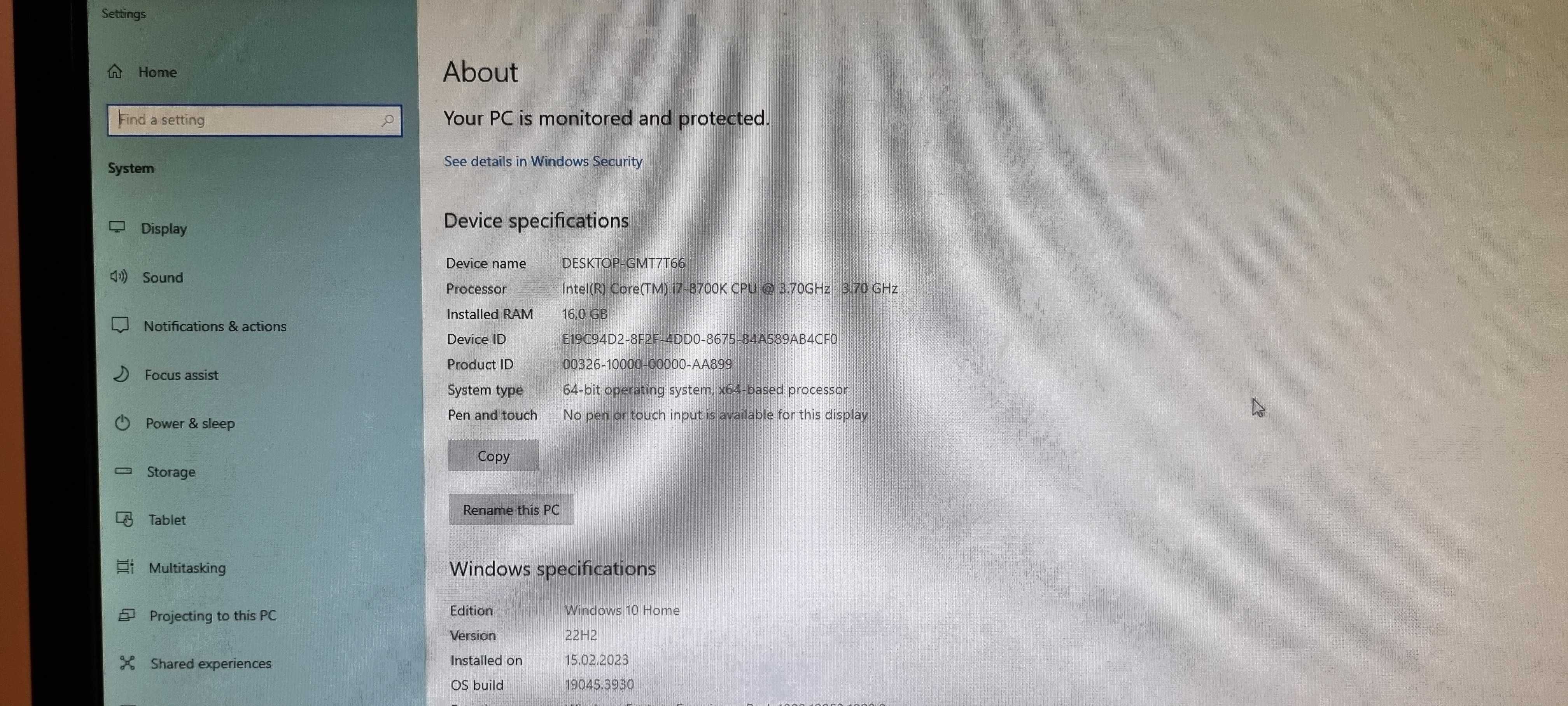Screen dimensions: 1568x706
Task: Open Sound settings
Action: coord(162,277)
